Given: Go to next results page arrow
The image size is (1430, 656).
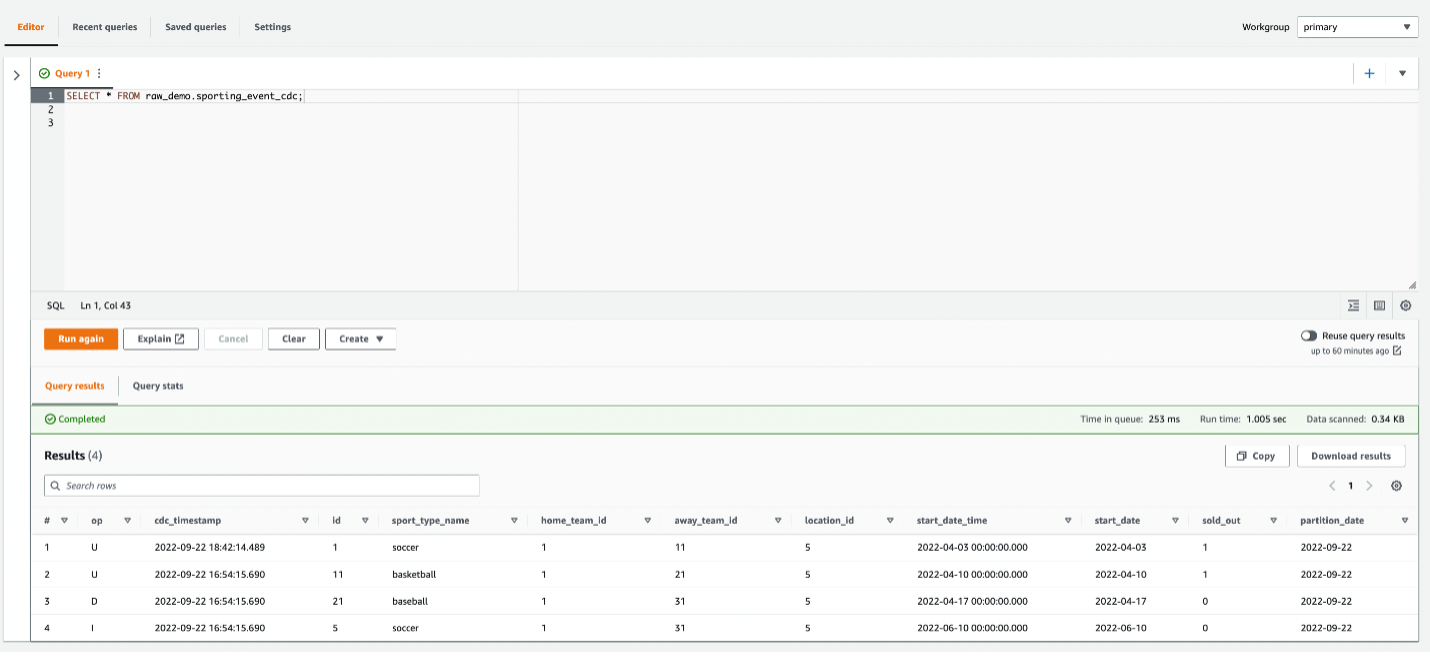Looking at the screenshot, I should click(x=1369, y=486).
